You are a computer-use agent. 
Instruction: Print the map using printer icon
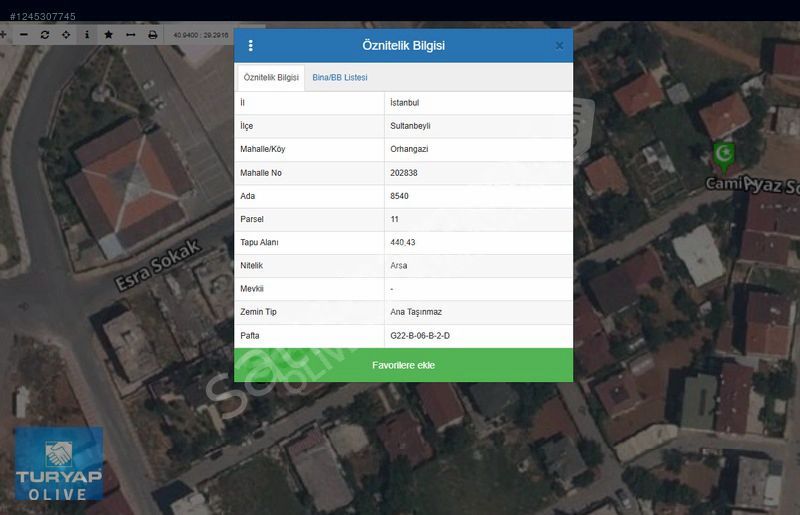coord(152,34)
